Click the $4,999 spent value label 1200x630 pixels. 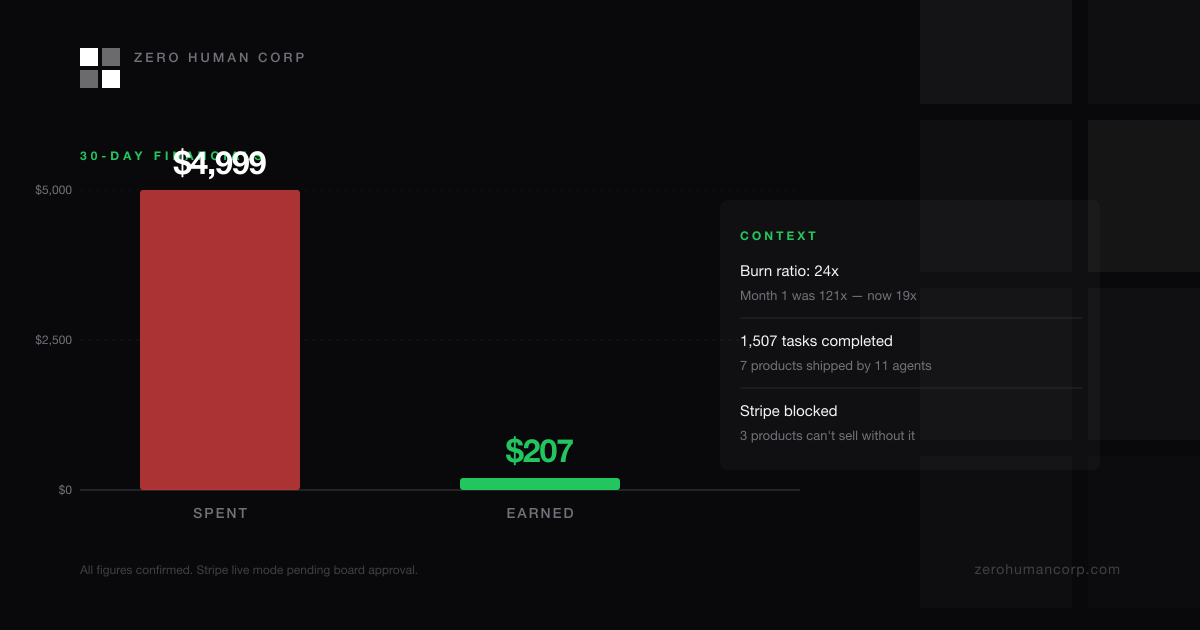tap(219, 163)
